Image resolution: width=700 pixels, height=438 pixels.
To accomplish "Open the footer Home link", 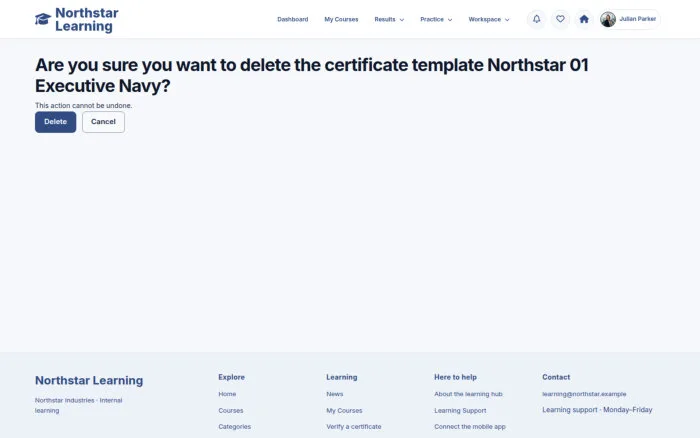I will click(x=227, y=394).
